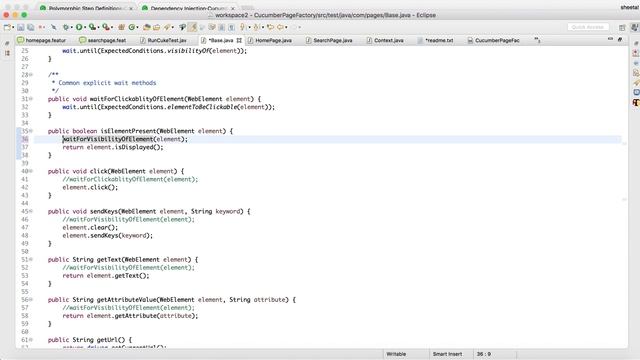Click the 36 : 9 cursor position field
640x360 pixels.
point(484,354)
